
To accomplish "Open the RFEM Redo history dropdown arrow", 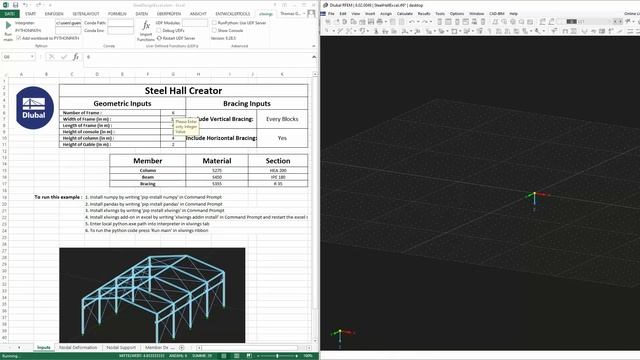I will pyautogui.click(x=431, y=22).
